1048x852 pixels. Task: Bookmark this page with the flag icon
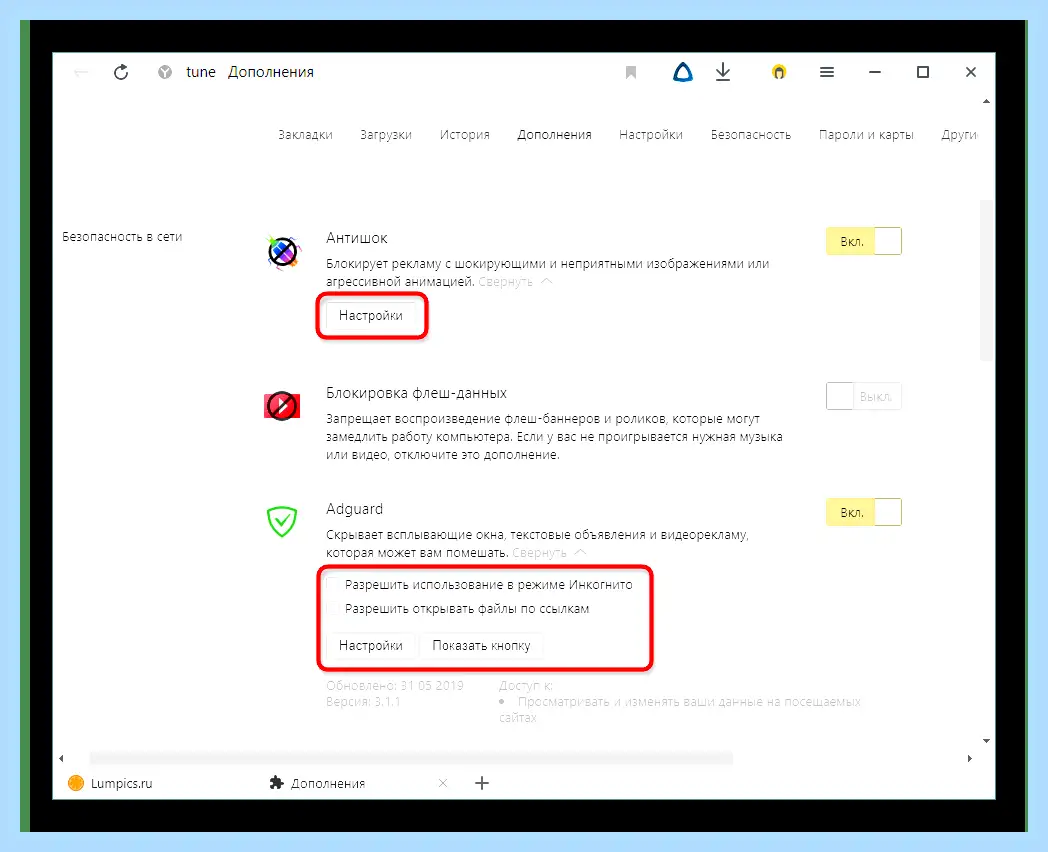coord(631,72)
